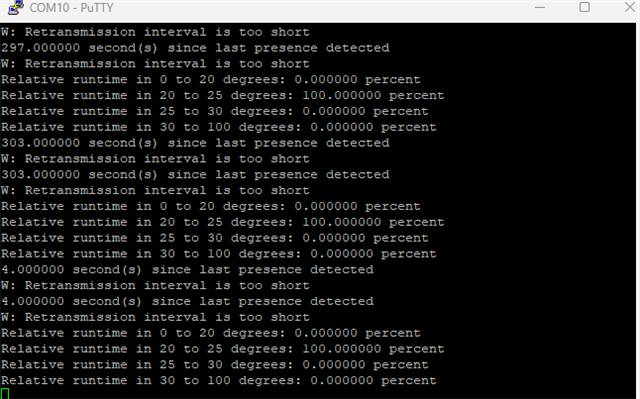Viewport: 640px width, 399px height.
Task: Click the last "0 to 20 degrees" line
Action: point(211,333)
